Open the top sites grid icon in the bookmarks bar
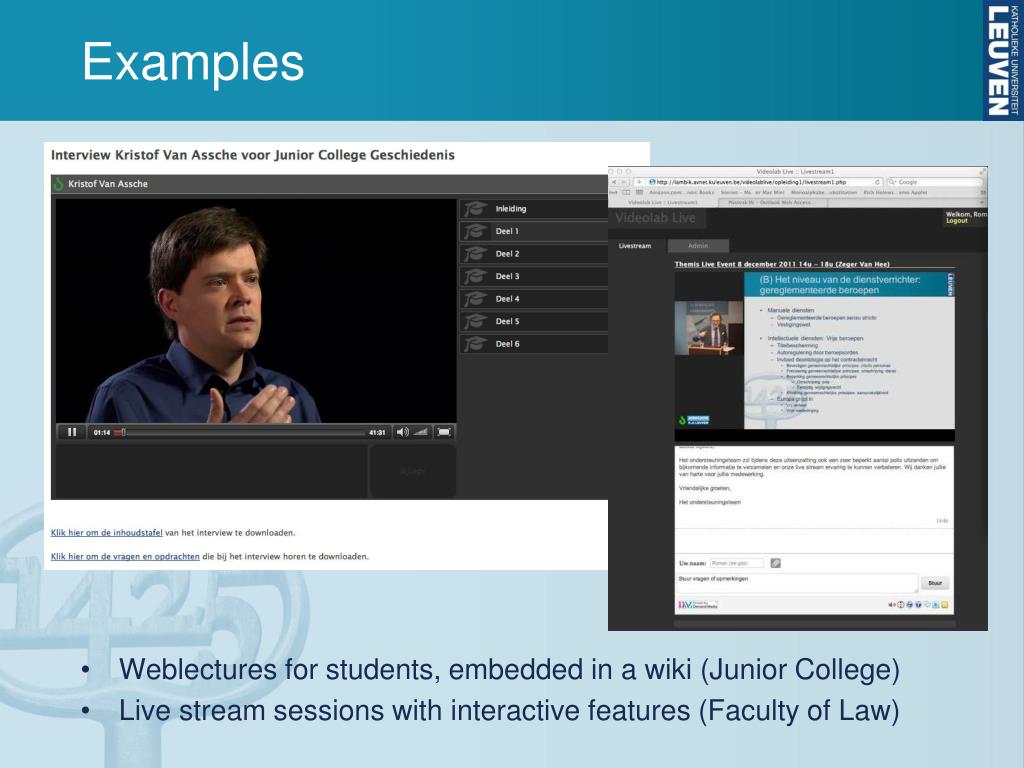The width and height of the screenshot is (1024, 768). pos(639,193)
